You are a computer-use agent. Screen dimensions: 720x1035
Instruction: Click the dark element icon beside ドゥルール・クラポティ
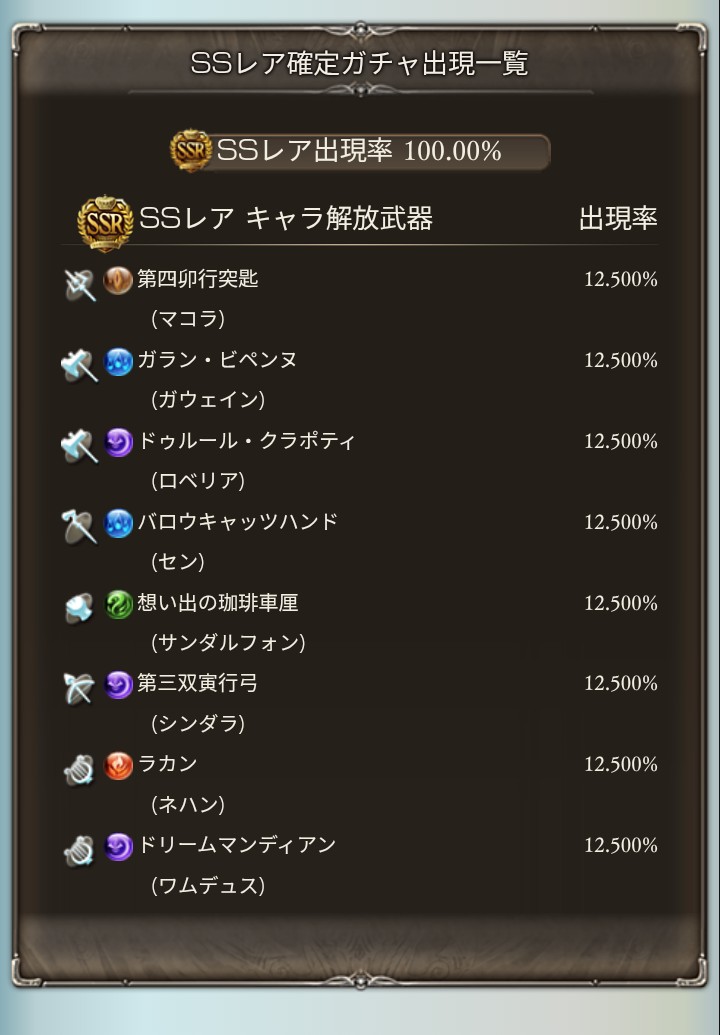[119, 442]
